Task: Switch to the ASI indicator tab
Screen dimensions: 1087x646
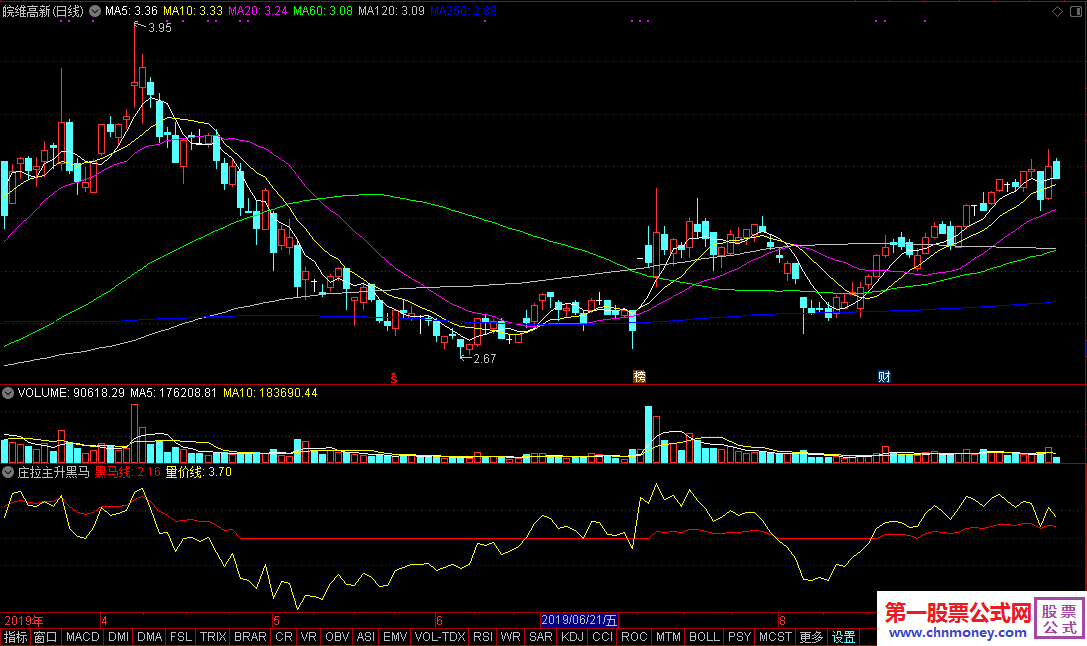Action: pos(366,637)
